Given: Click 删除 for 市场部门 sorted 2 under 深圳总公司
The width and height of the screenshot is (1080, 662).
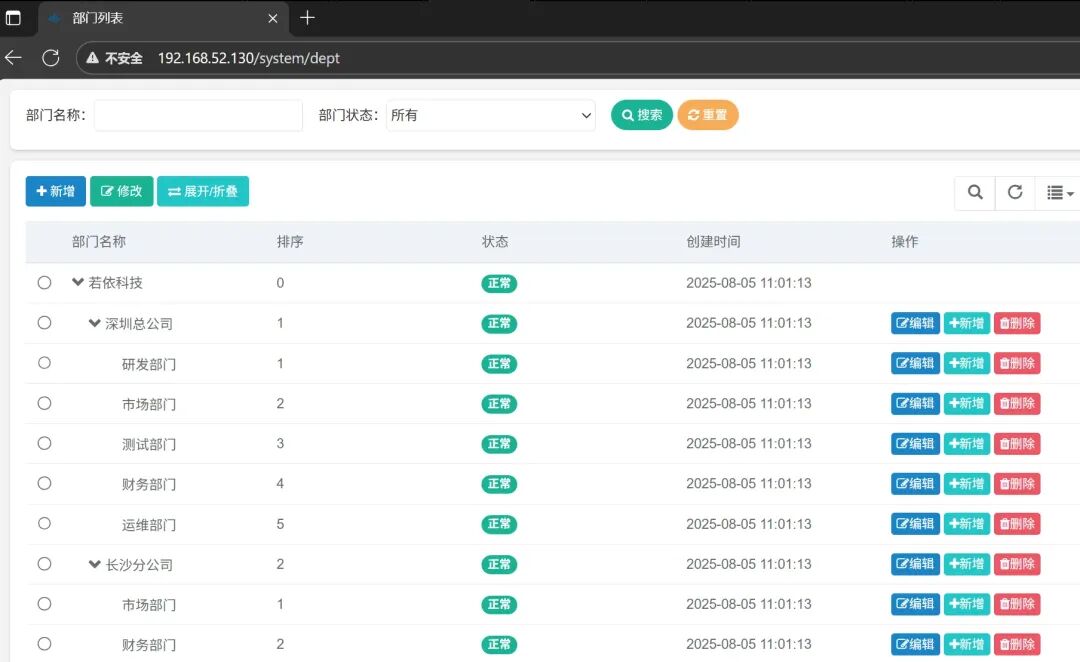Looking at the screenshot, I should click(1017, 403).
